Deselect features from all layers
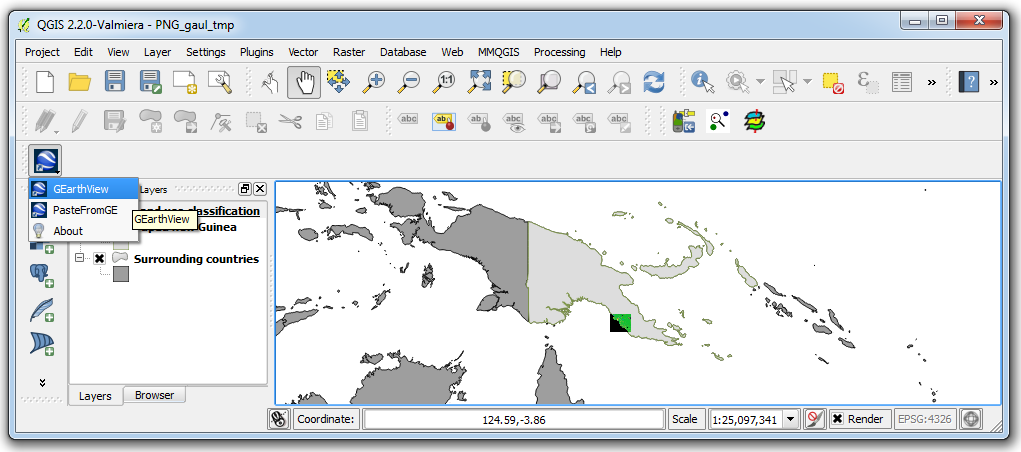 (832, 82)
